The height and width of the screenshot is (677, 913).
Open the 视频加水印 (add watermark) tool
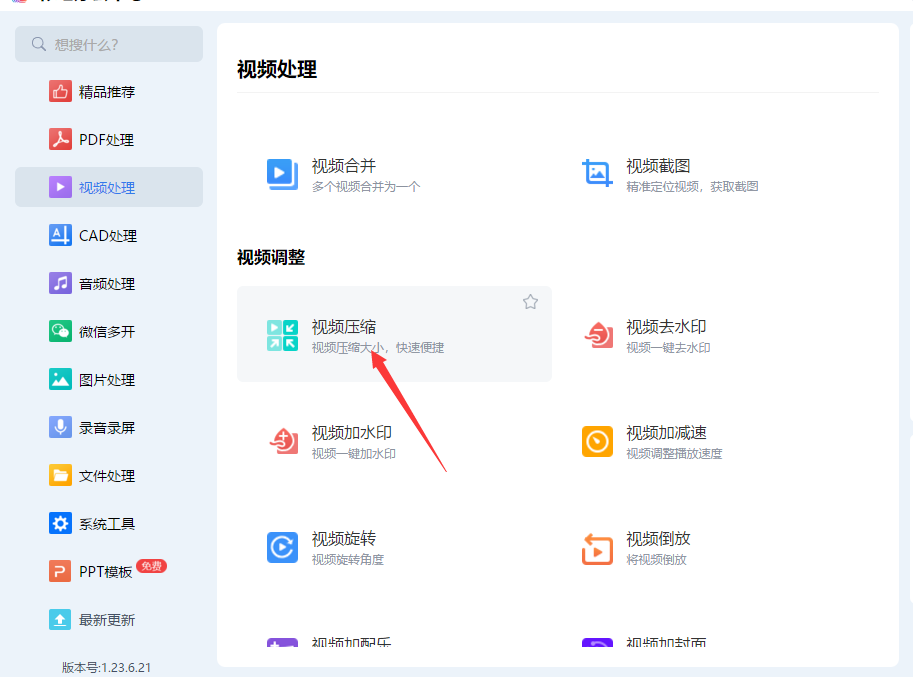pos(345,442)
